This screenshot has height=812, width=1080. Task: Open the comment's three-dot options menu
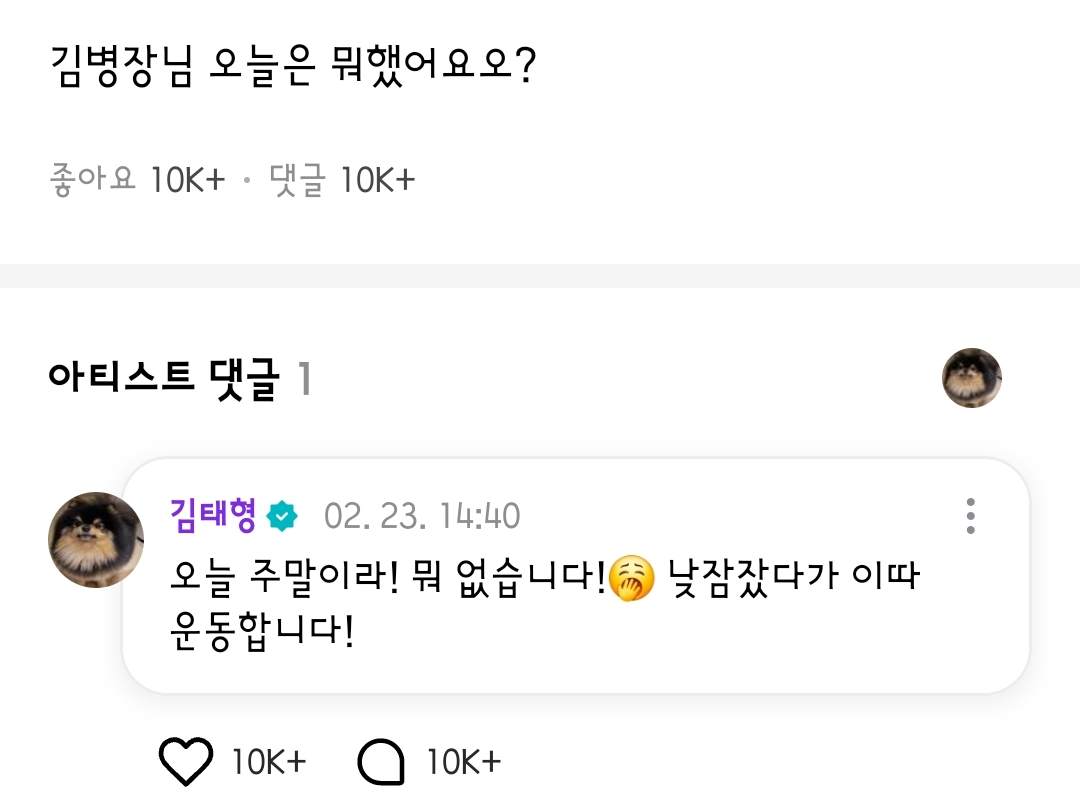(970, 515)
